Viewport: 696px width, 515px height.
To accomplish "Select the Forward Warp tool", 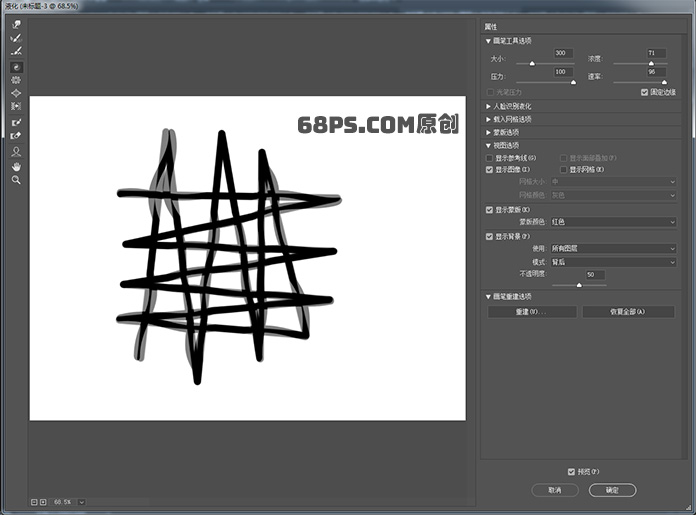I will pyautogui.click(x=16, y=25).
